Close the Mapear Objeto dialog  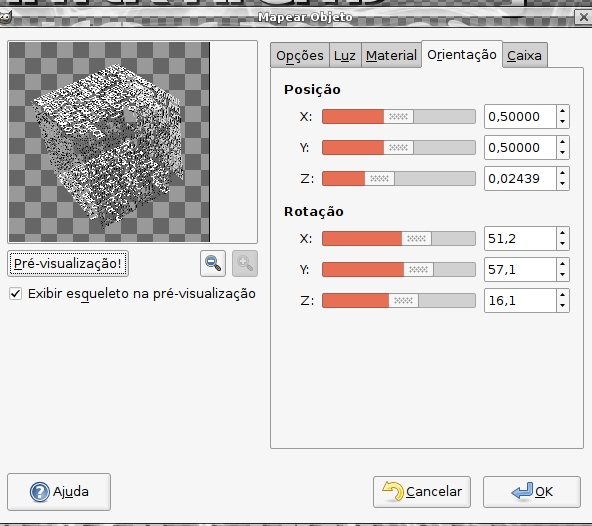583,17
